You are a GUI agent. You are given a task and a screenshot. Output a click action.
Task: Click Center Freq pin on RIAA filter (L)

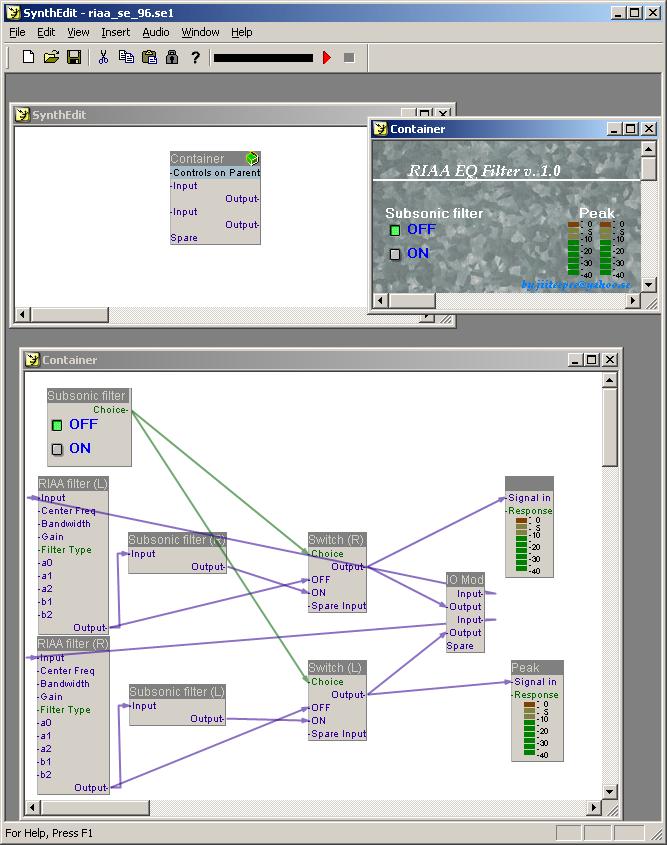67,510
